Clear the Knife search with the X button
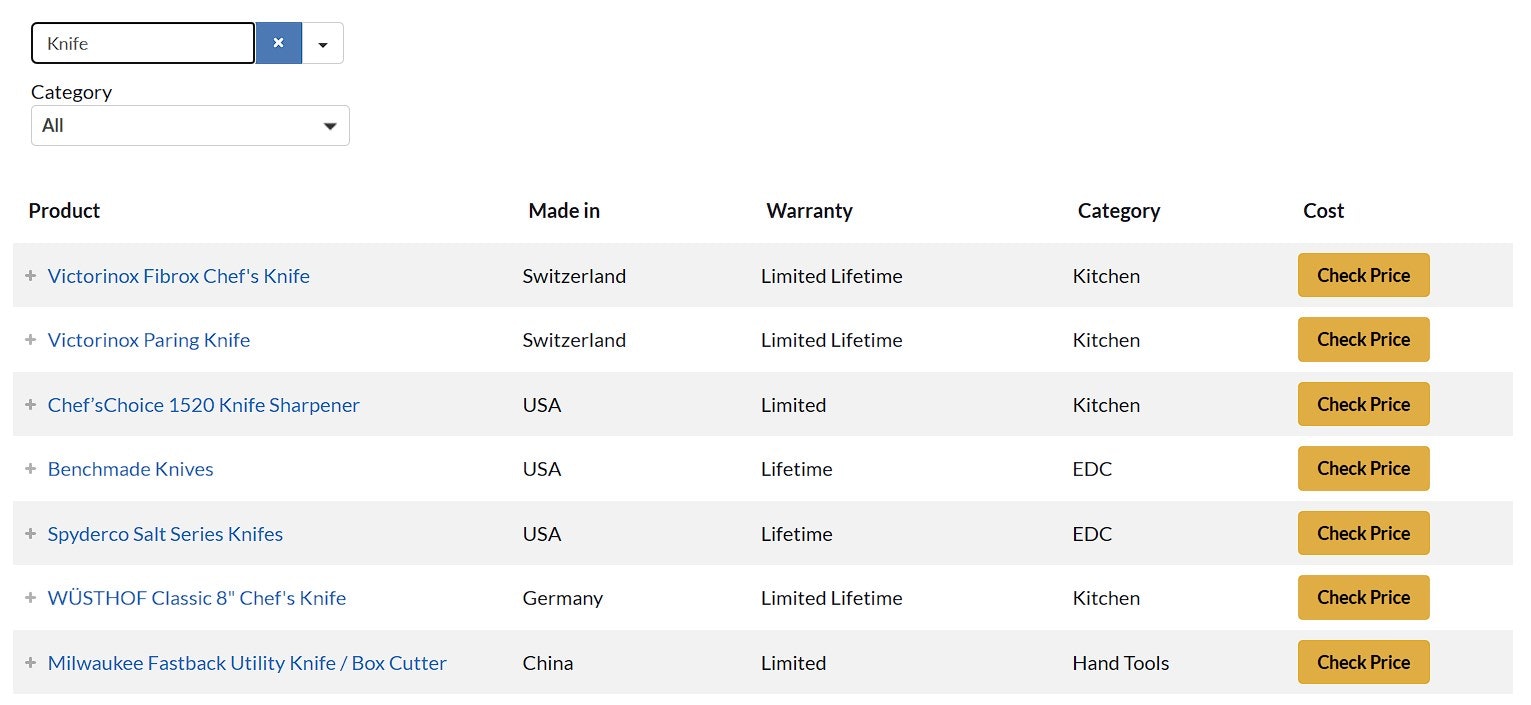The height and width of the screenshot is (705, 1531). 279,43
